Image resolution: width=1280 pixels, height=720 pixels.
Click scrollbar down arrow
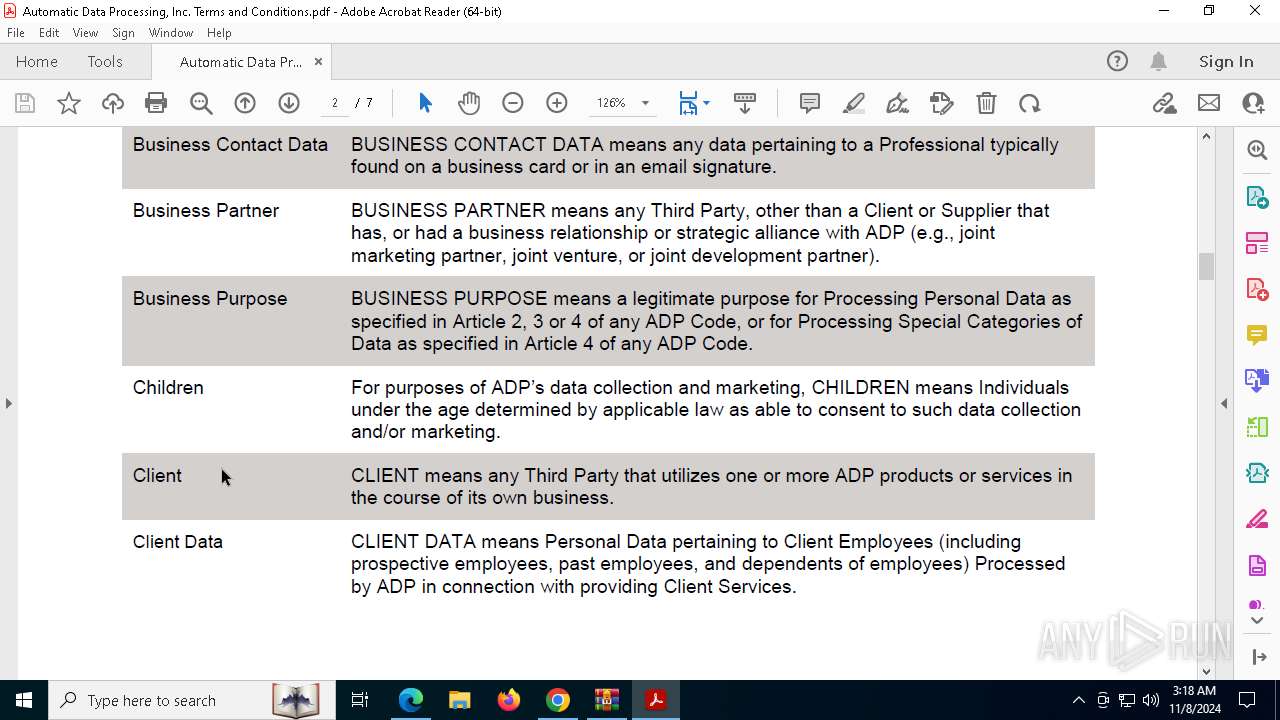tap(1206, 671)
